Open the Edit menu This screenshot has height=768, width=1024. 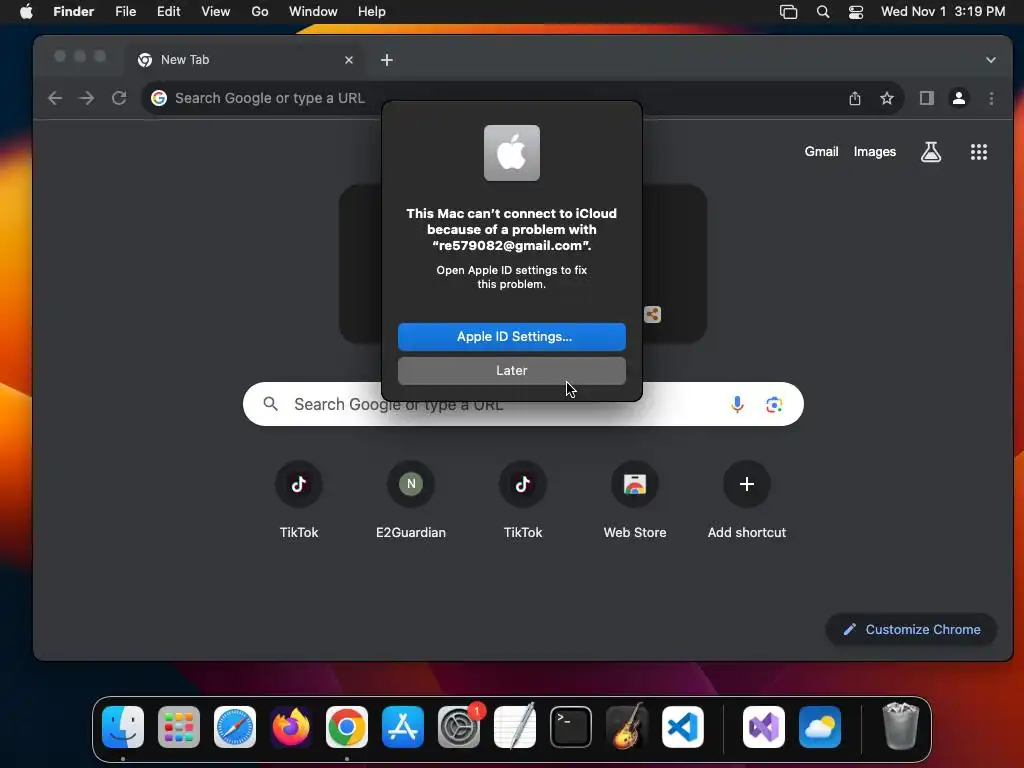coord(168,12)
